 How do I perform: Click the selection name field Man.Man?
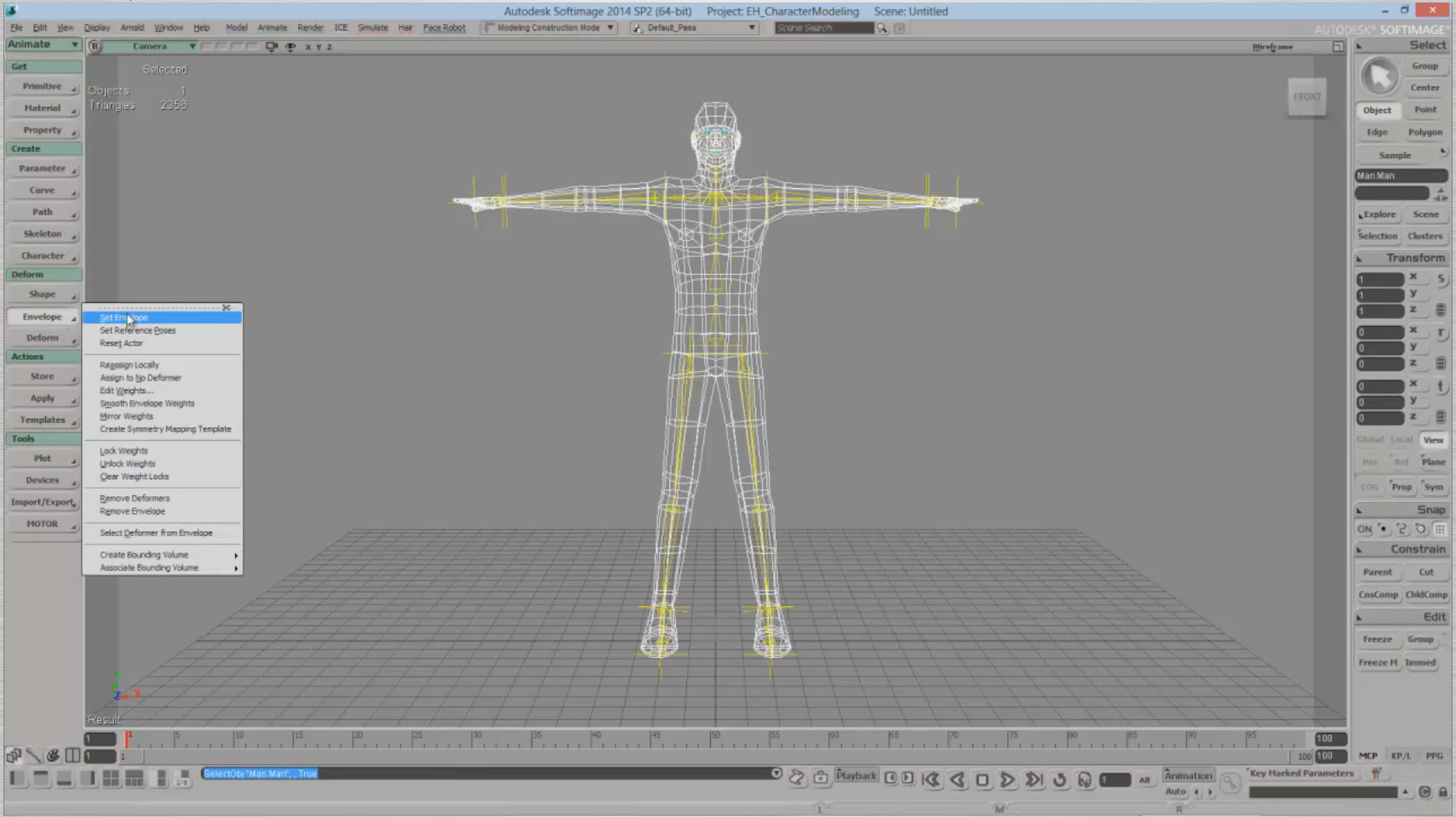1401,176
